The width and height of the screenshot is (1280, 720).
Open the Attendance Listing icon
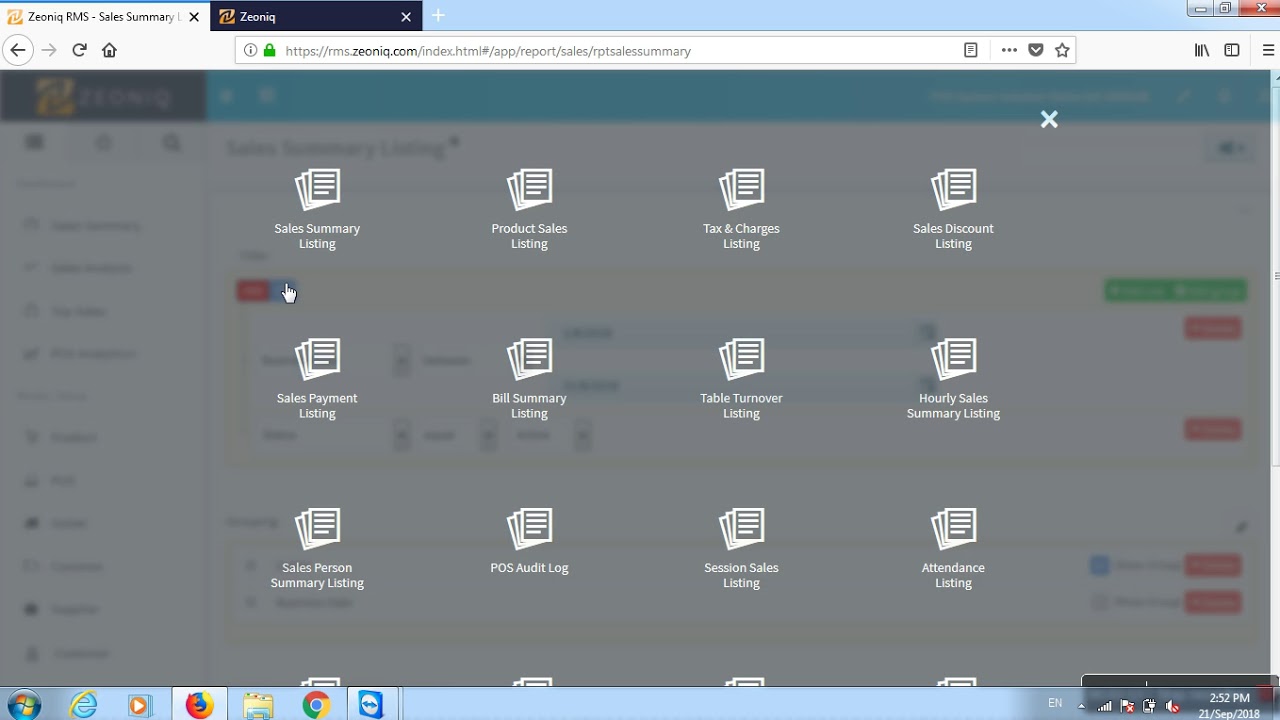click(x=954, y=529)
